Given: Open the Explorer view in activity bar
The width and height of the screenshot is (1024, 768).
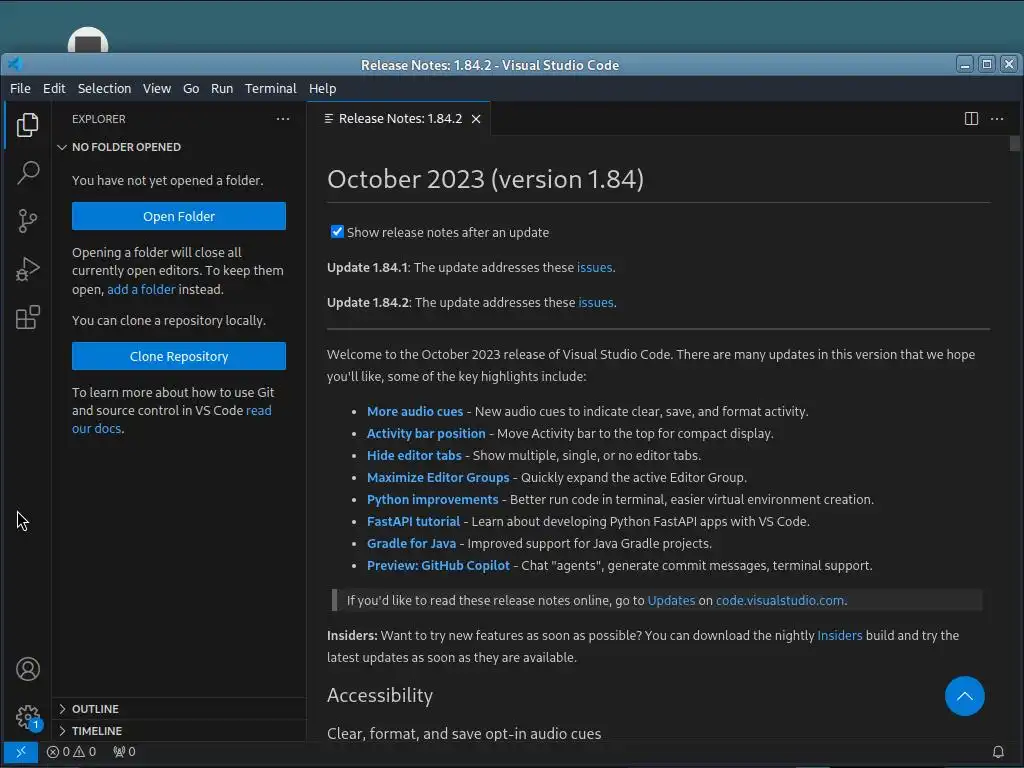Looking at the screenshot, I should [27, 125].
